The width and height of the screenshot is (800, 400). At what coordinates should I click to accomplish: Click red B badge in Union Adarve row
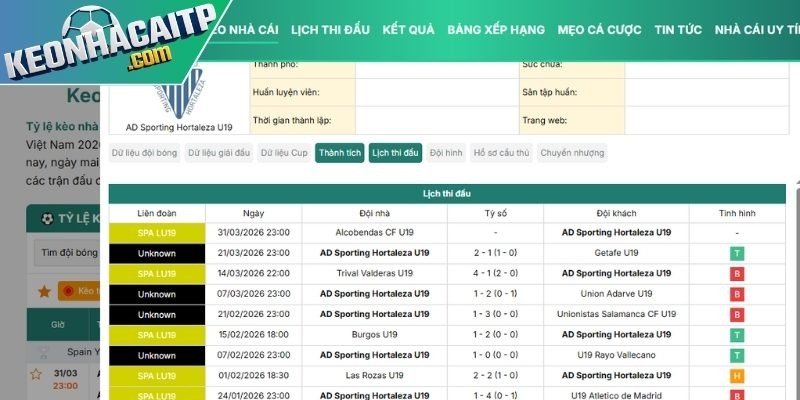click(x=737, y=294)
